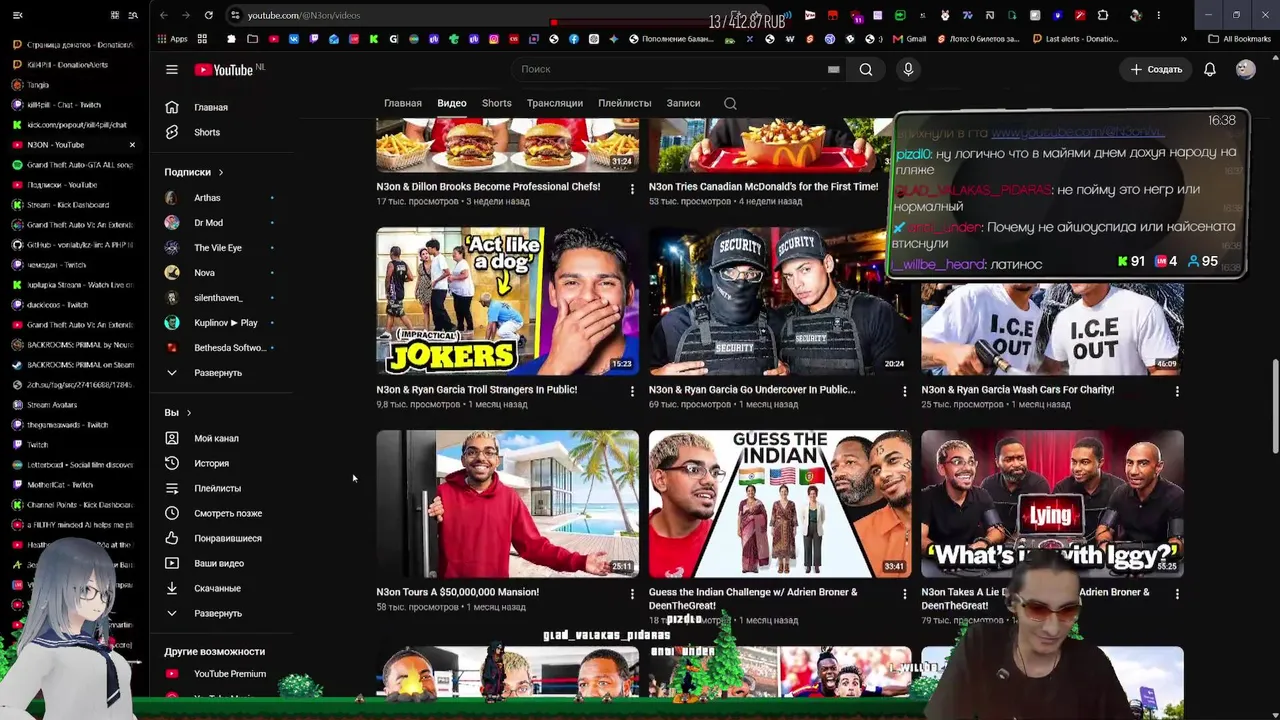
Task: Switch to channel Главная tab
Action: tap(403, 103)
